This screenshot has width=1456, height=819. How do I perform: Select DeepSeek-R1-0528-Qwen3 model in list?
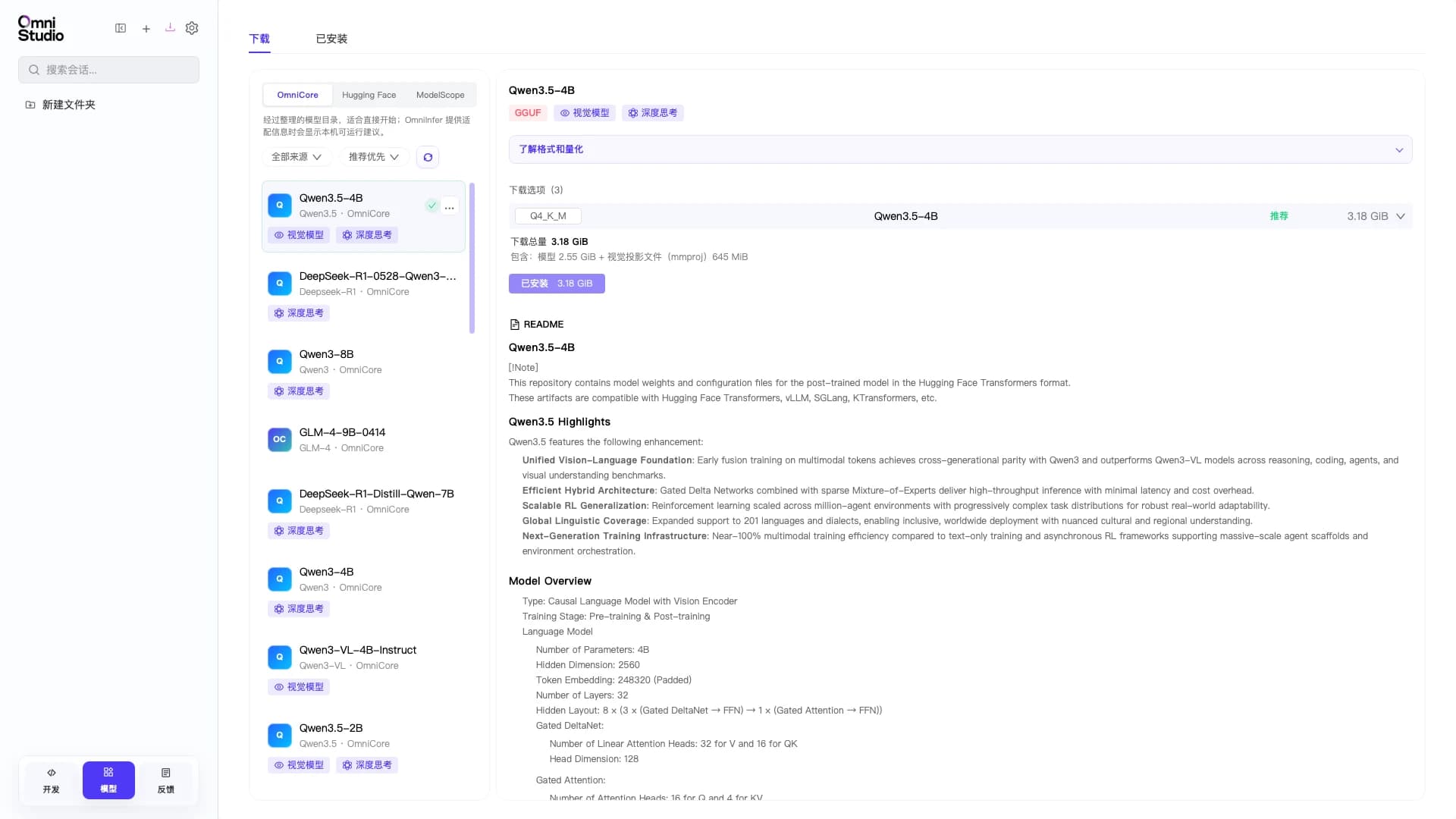(x=364, y=294)
